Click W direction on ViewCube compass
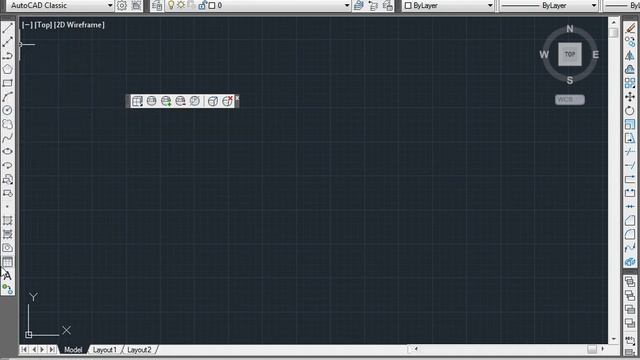This screenshot has height=360, width=640. point(544,55)
